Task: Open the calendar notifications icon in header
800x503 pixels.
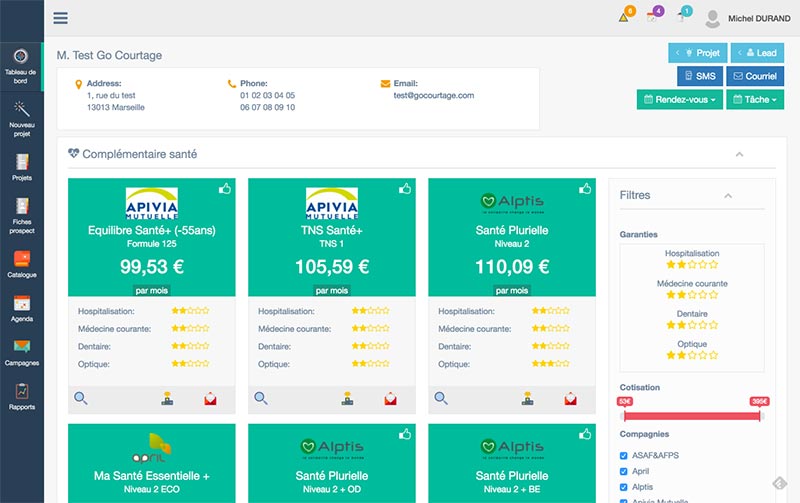Action: click(653, 17)
